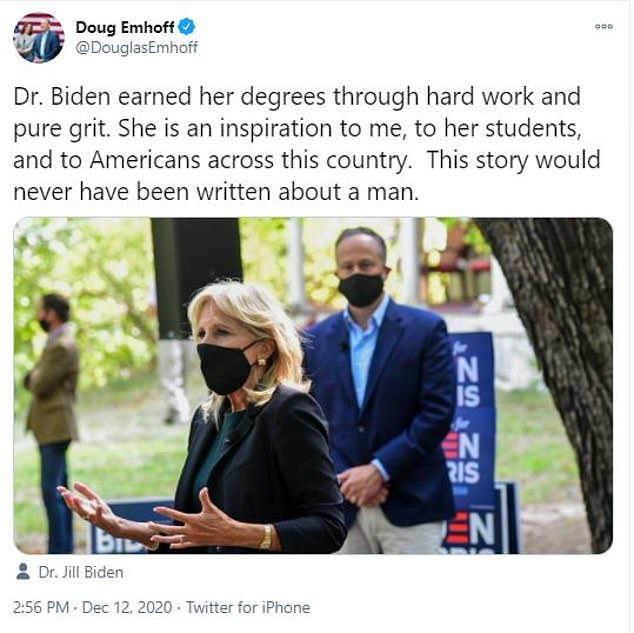
Task: Click the Dec 12, 2020 date
Action: pos(127,607)
